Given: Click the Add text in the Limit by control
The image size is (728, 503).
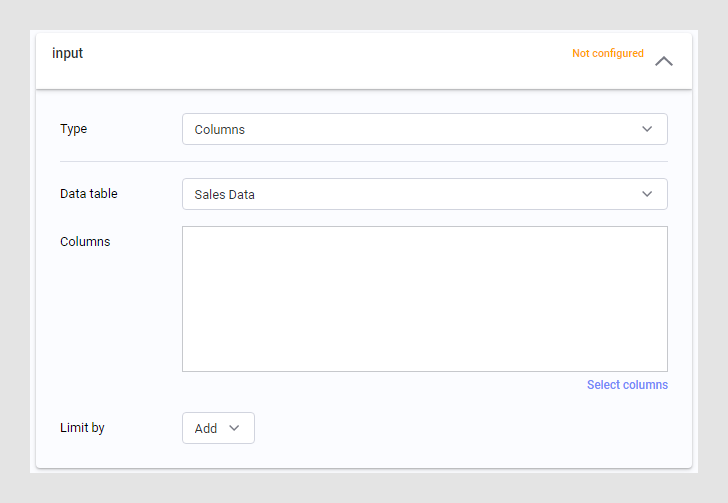Looking at the screenshot, I should point(206,429).
